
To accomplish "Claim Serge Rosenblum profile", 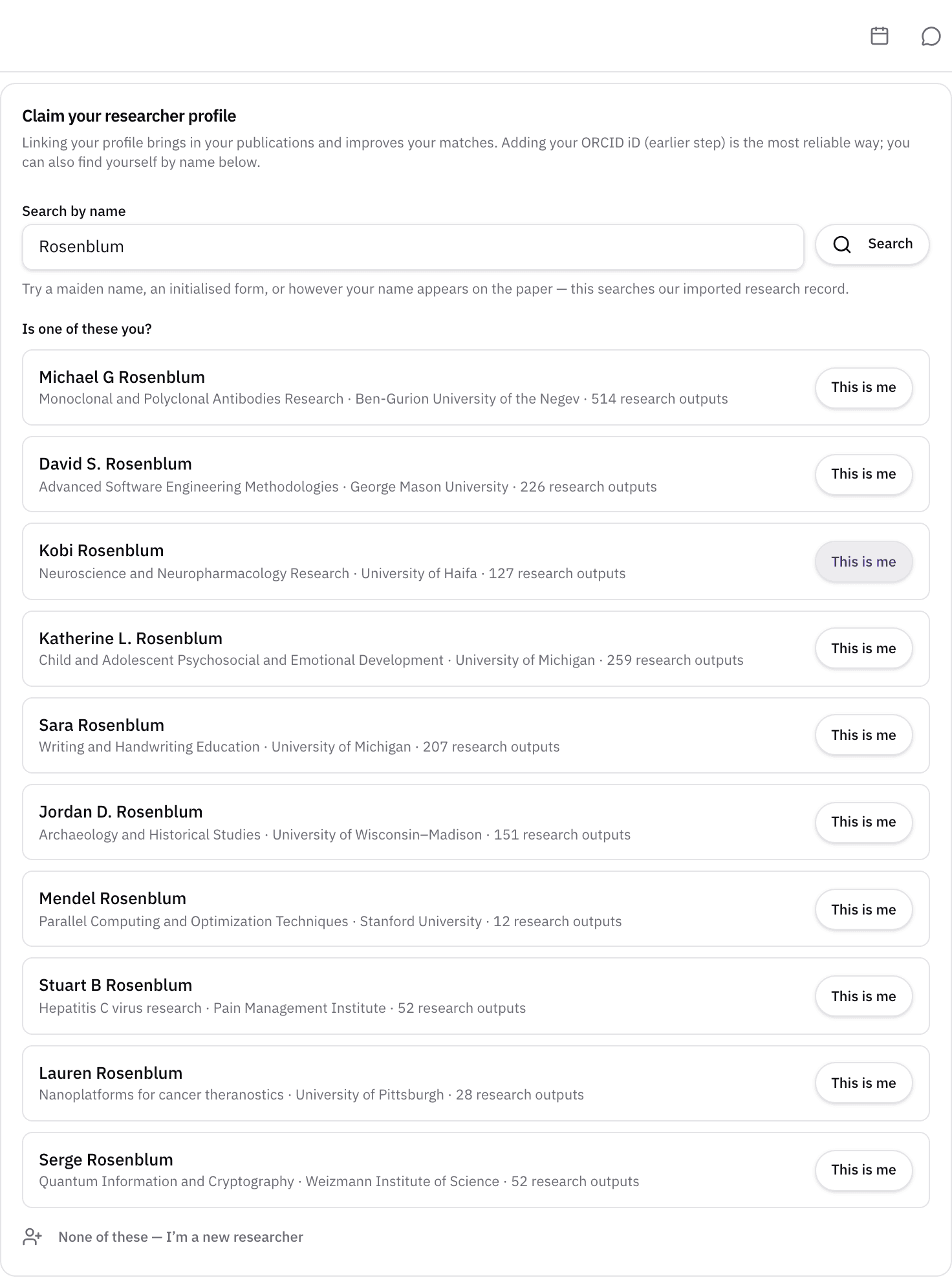I will (863, 1170).
